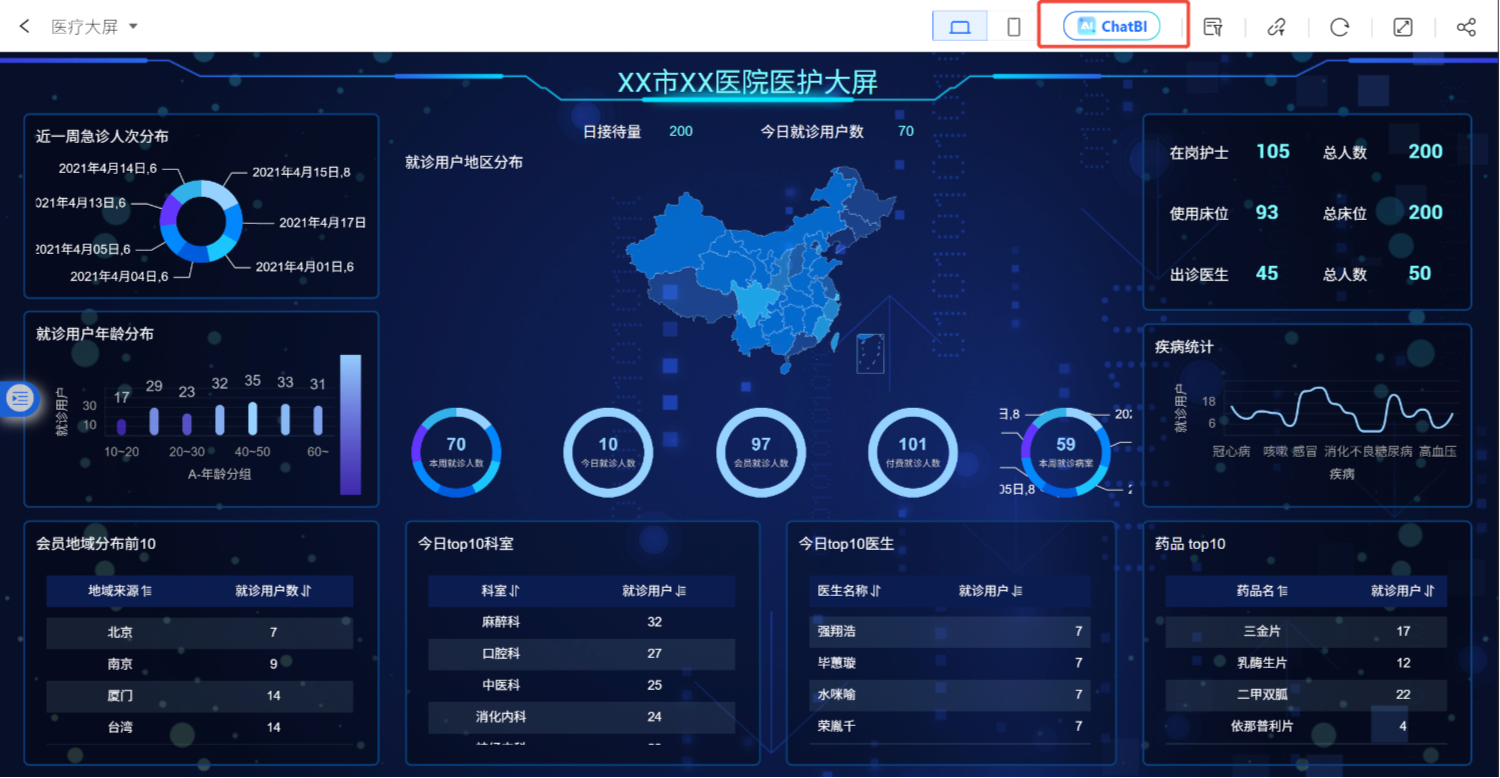
Task: Sort the 科室 column
Action: [x=514, y=591]
